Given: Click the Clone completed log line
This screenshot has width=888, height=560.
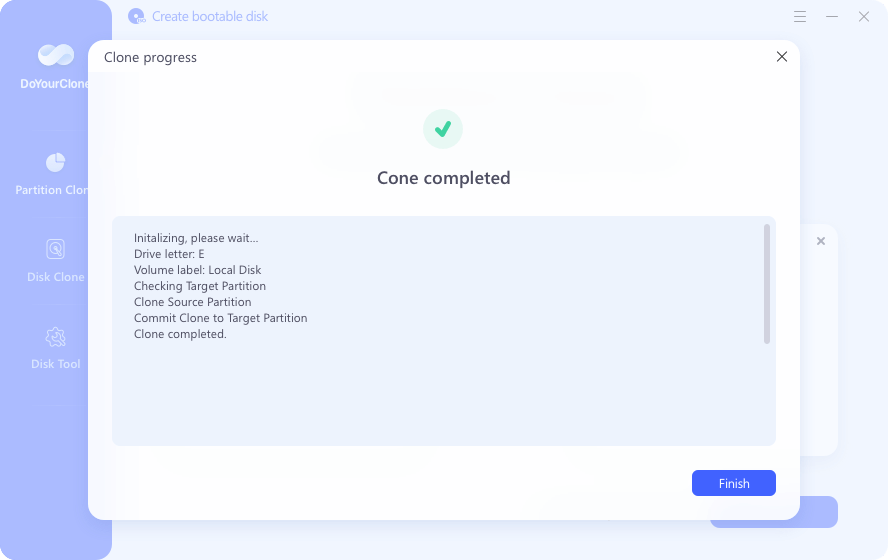Looking at the screenshot, I should click(x=180, y=334).
